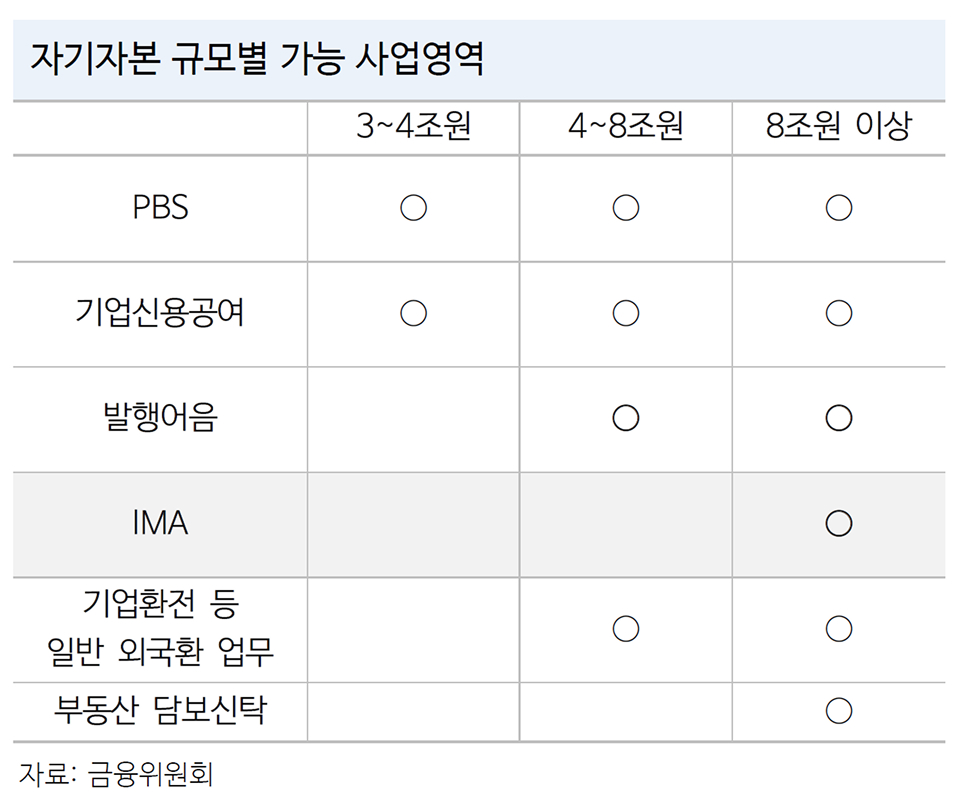960x807 pixels.
Task: Select the IMA row label
Action: (x=160, y=523)
